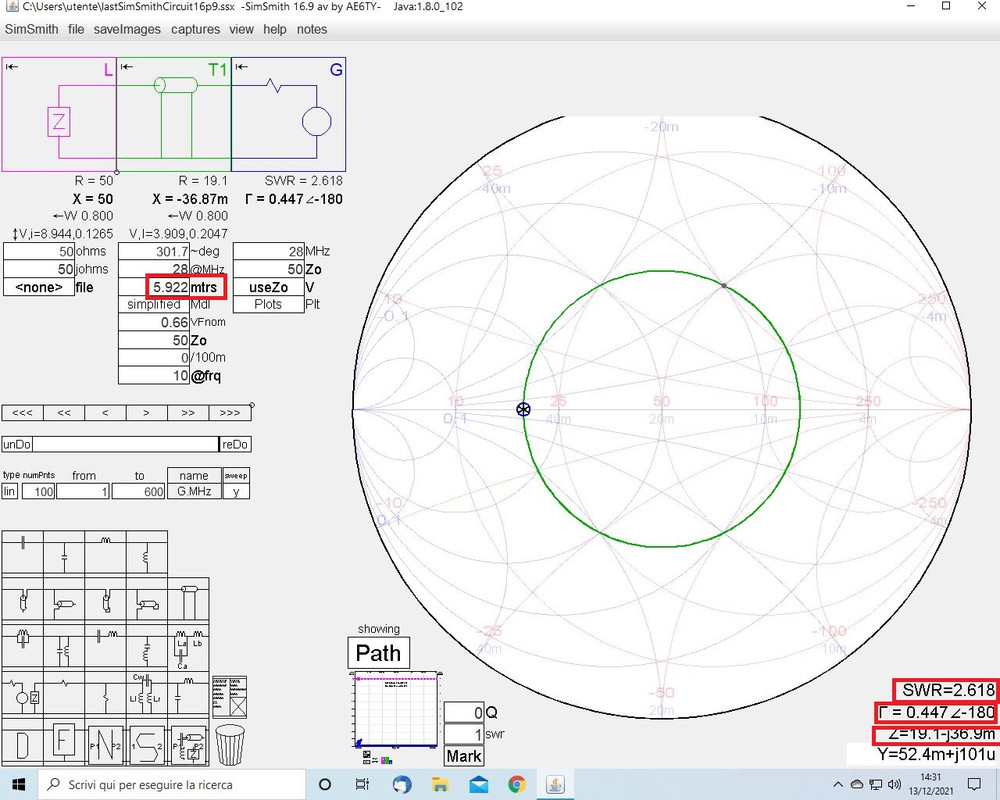Open the G.MHz sweep name selector
1000x800 pixels.
click(195, 491)
